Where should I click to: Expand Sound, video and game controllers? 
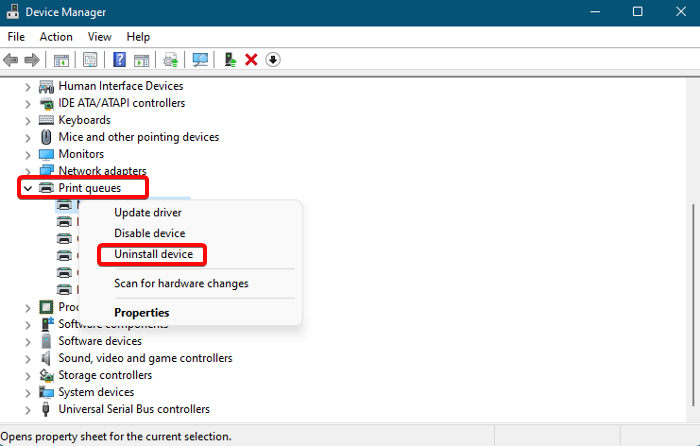point(27,358)
